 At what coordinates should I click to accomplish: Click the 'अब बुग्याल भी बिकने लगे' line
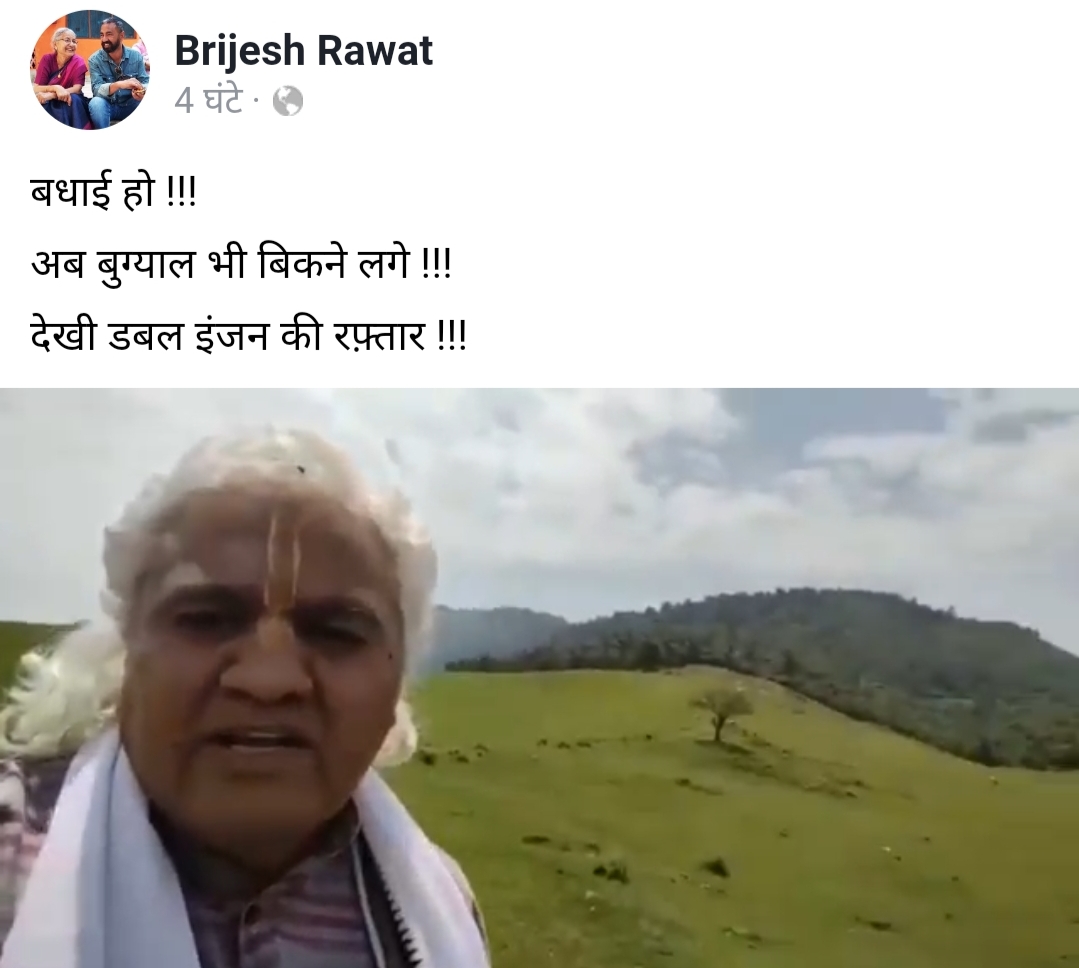[x=240, y=264]
